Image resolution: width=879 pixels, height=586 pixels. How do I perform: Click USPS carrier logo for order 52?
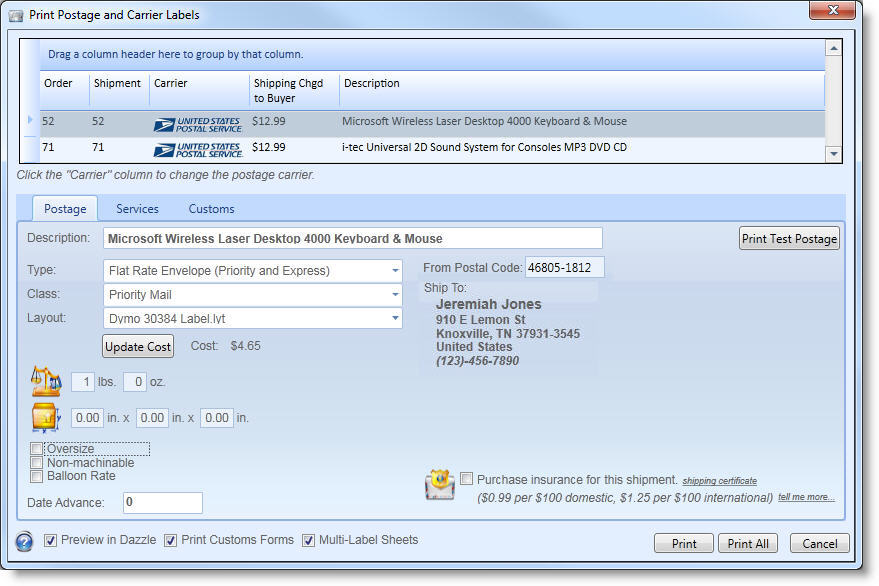click(197, 122)
